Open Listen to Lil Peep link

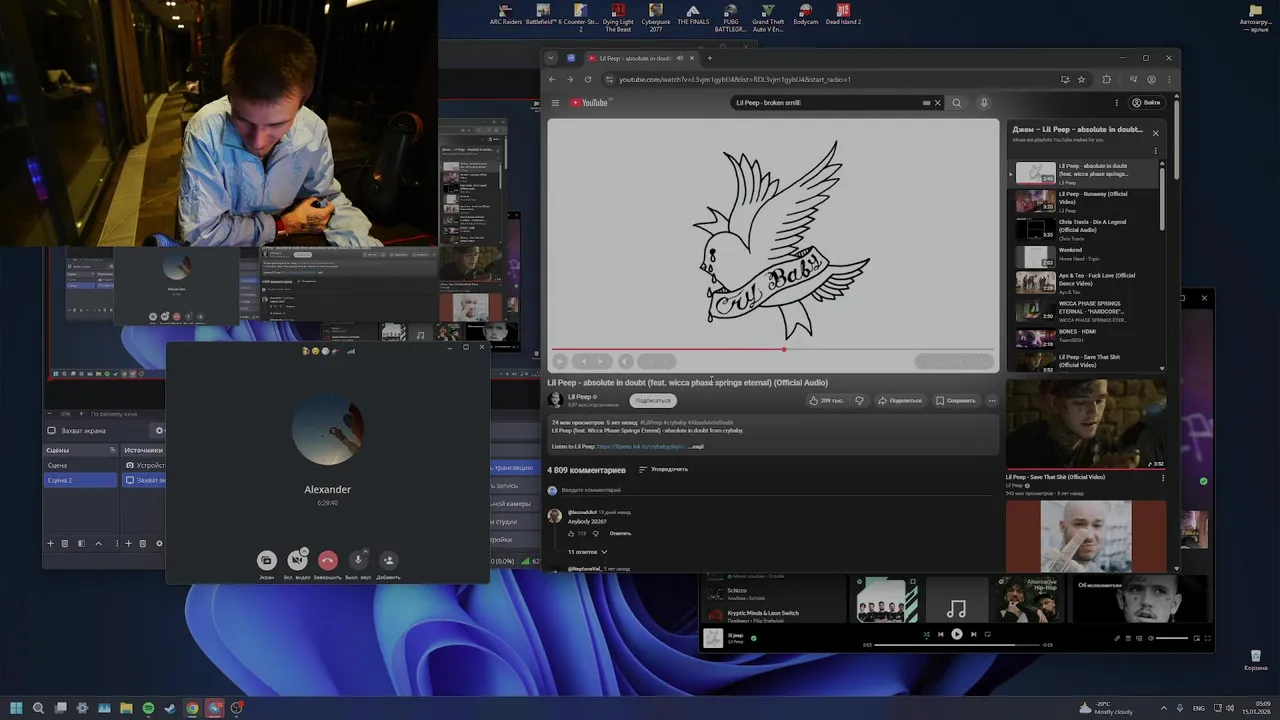tap(641, 446)
